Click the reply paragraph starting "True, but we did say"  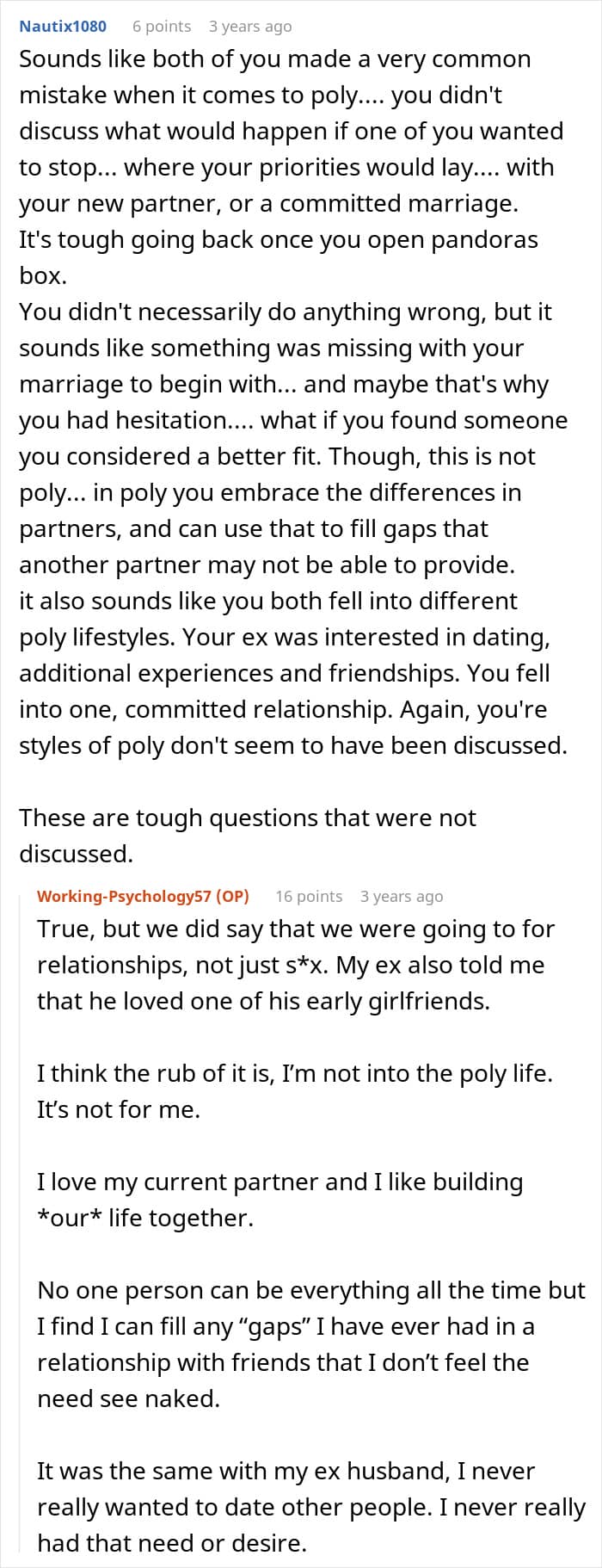pos(296,965)
